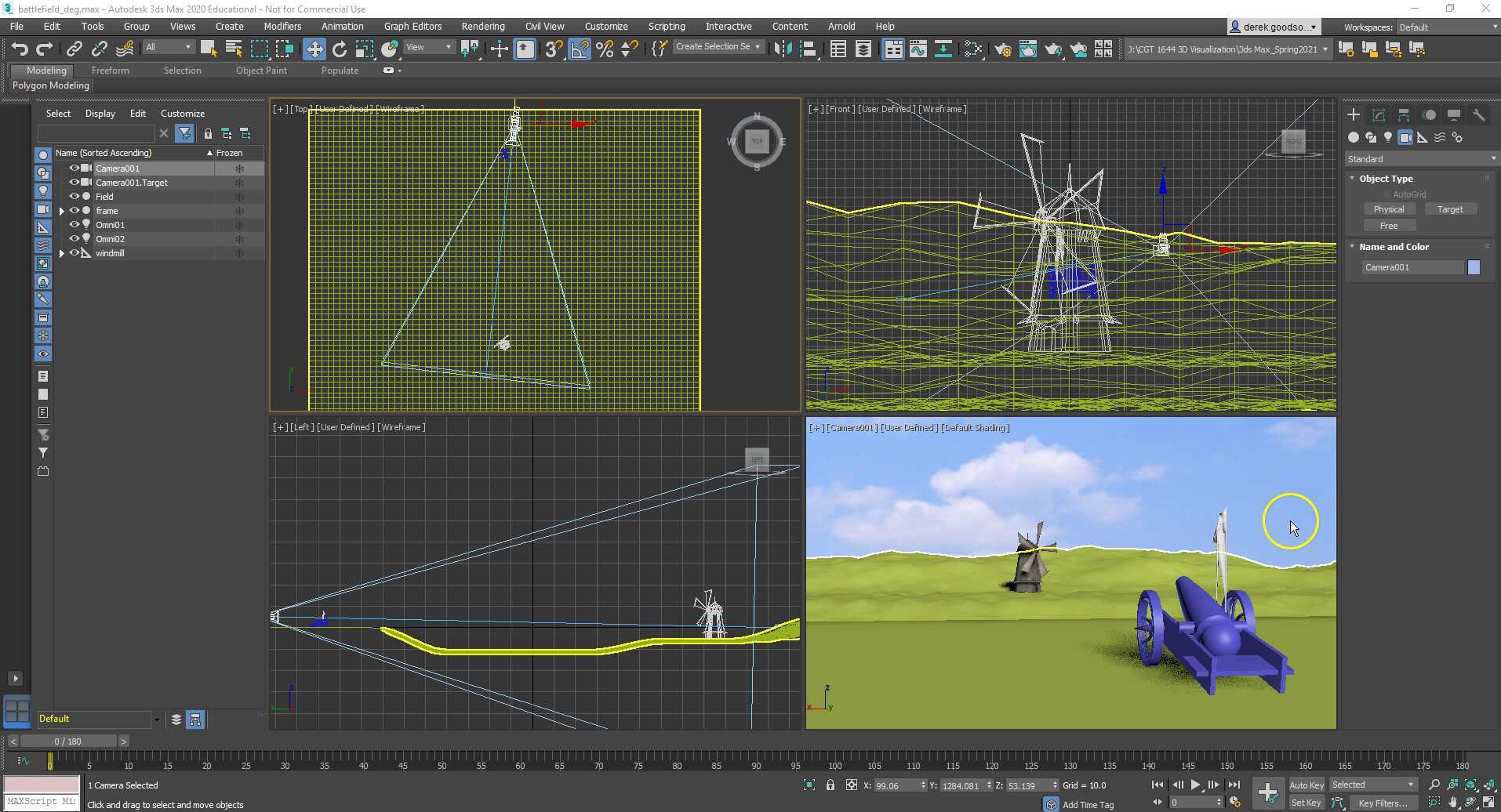Click the Physical camera button
The image size is (1501, 812).
coord(1388,209)
